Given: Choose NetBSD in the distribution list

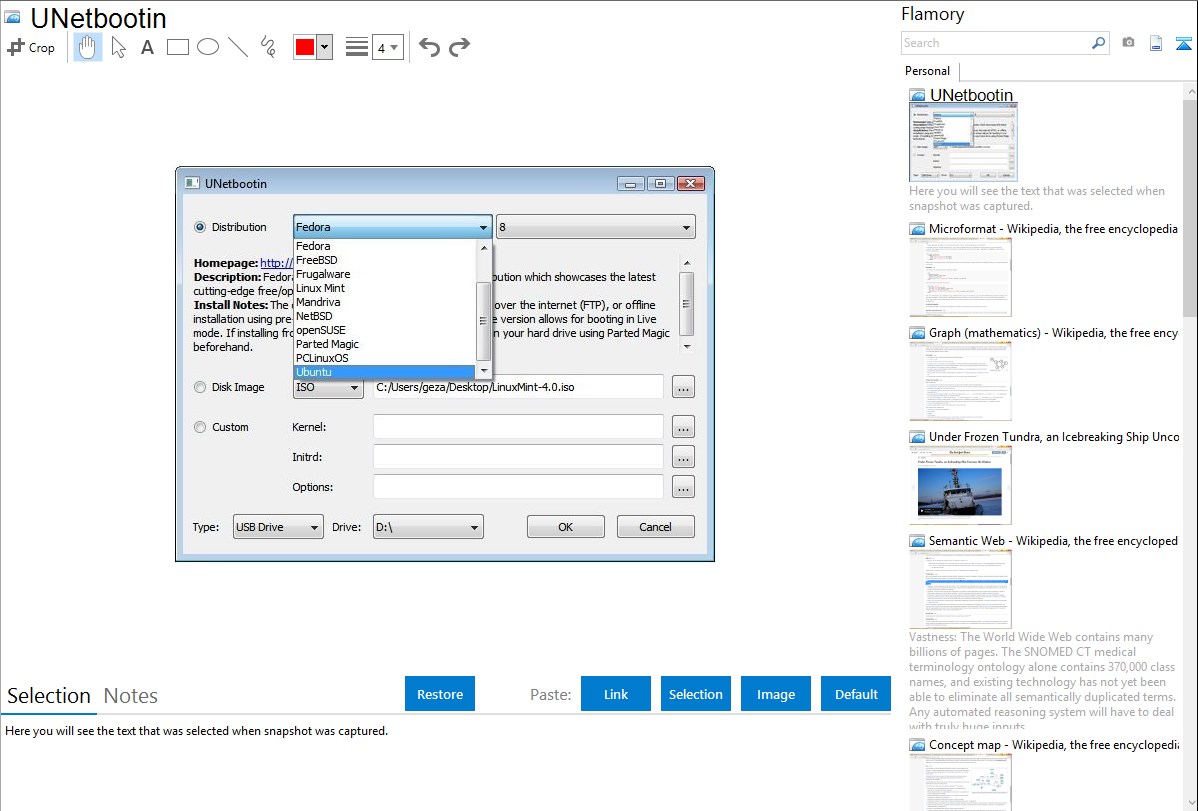Looking at the screenshot, I should click(385, 316).
